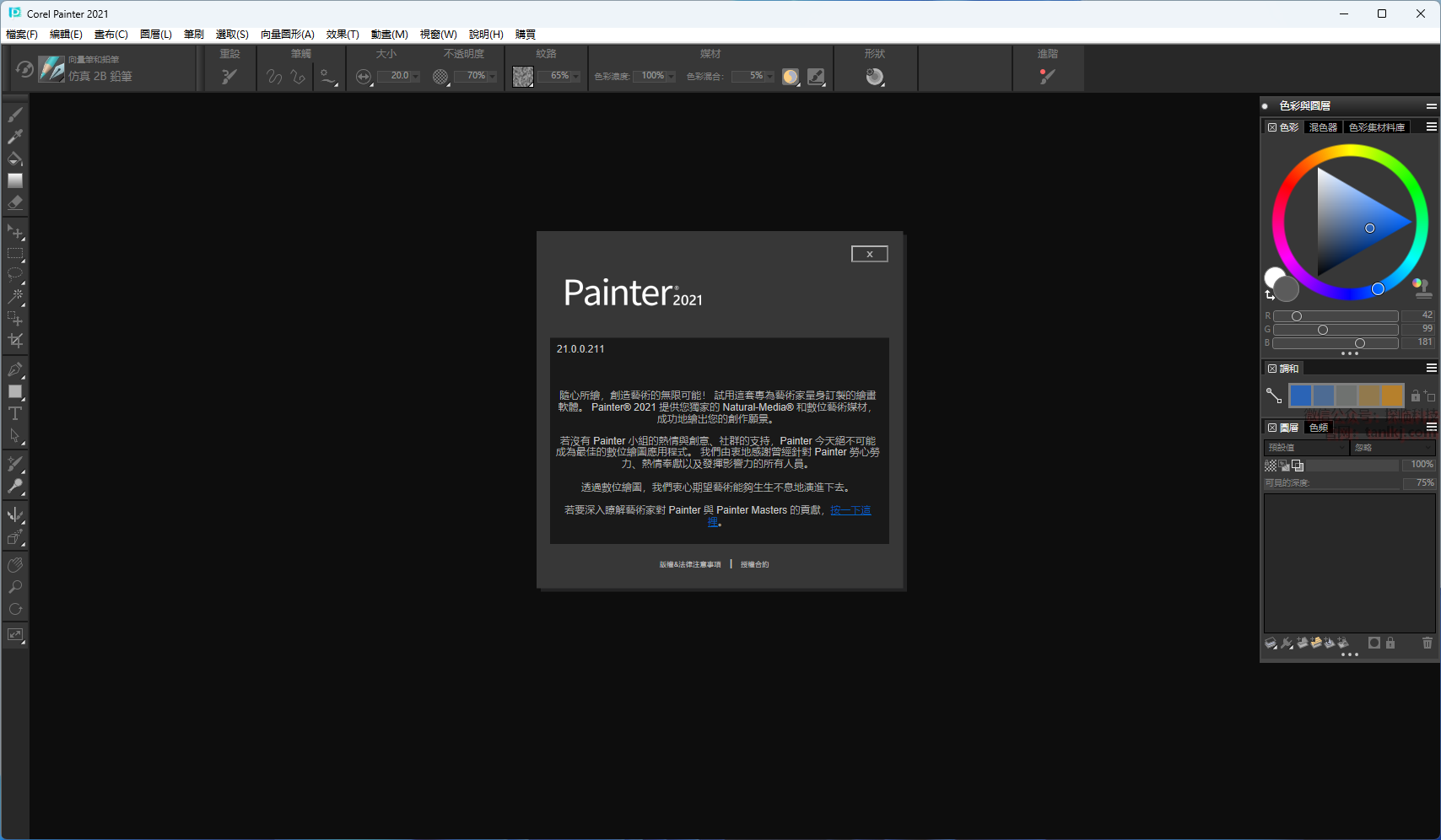Choose the Crop tool
The width and height of the screenshot is (1441, 840).
click(15, 341)
